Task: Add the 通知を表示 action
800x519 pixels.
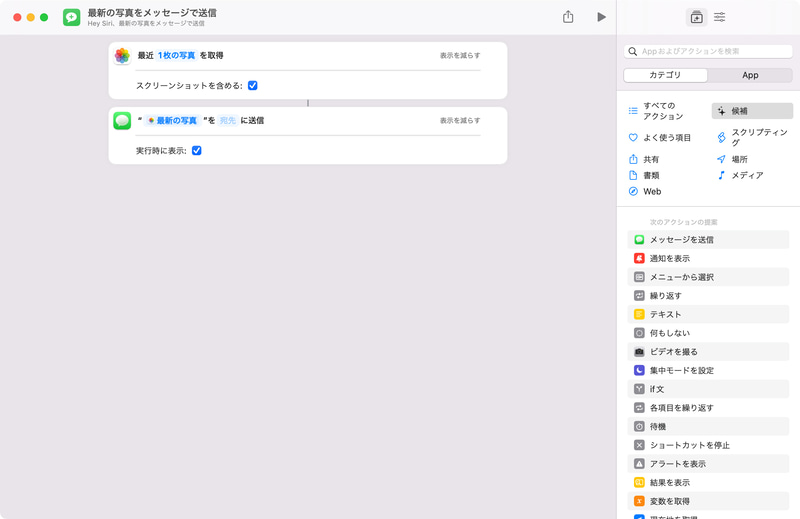Action: click(708, 258)
